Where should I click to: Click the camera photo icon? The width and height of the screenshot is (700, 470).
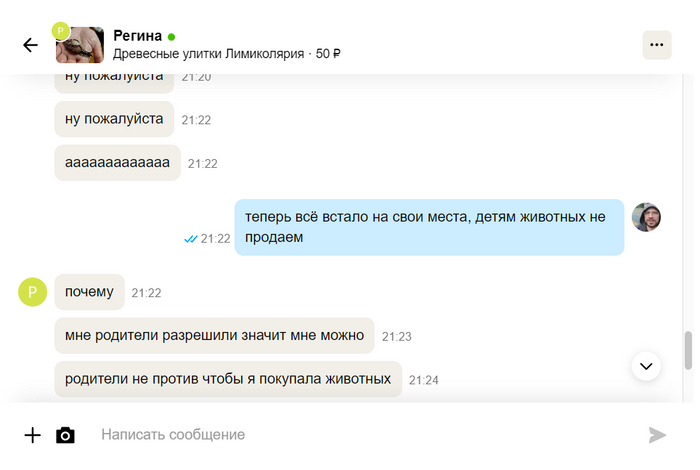click(65, 435)
